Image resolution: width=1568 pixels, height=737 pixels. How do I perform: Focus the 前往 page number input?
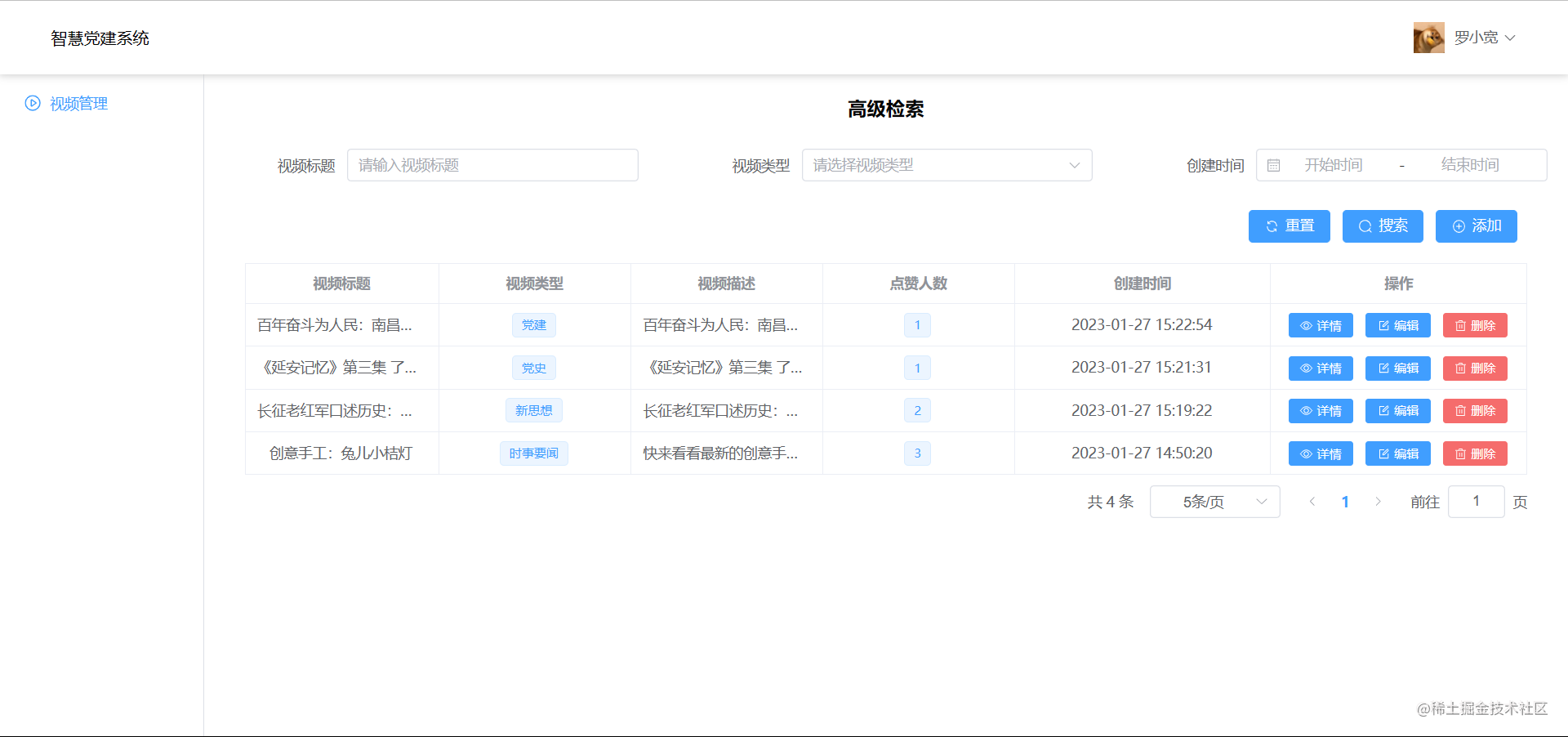coord(1476,502)
